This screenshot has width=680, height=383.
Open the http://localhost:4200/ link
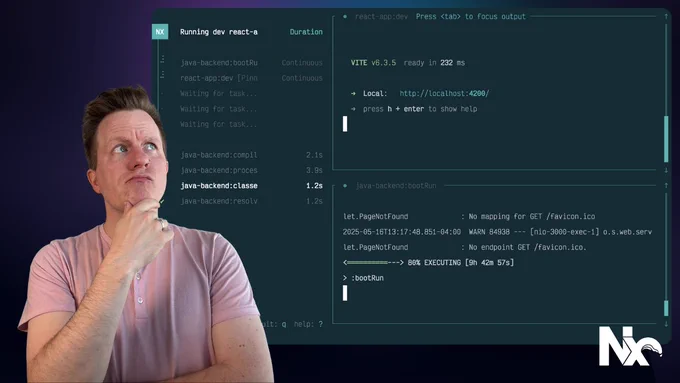tap(444, 93)
